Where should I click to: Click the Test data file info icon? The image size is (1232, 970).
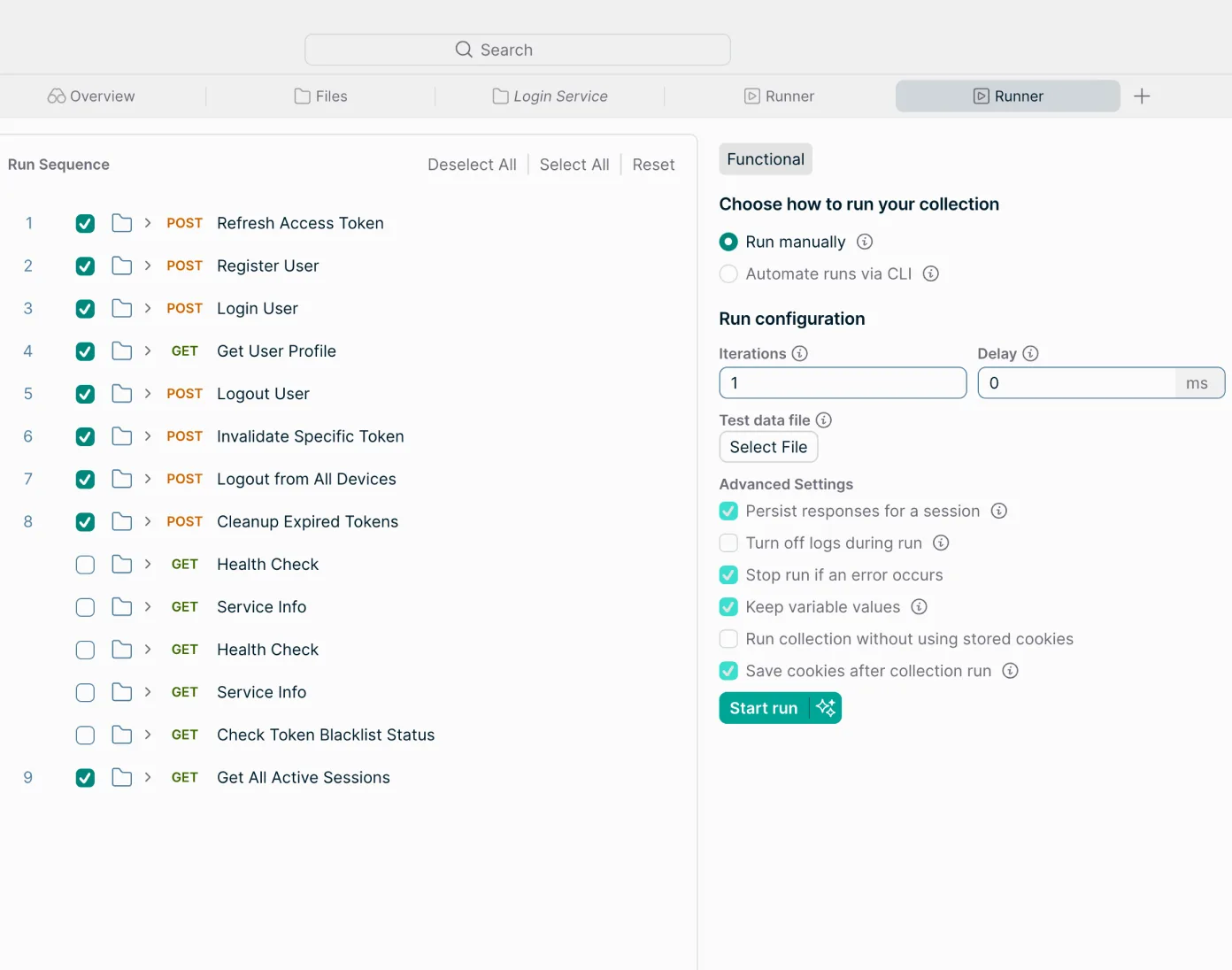[824, 420]
